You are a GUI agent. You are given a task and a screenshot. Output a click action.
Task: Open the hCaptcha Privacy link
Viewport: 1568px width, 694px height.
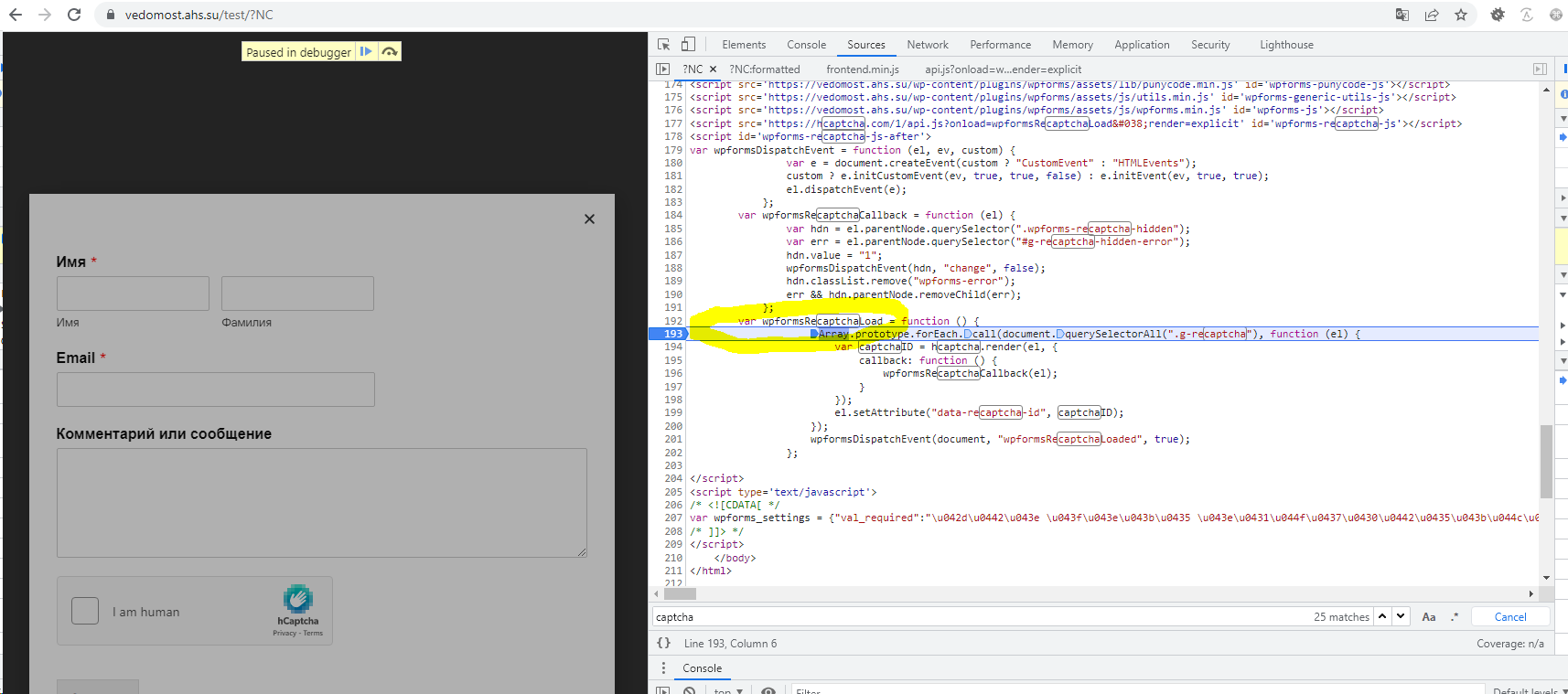pyautogui.click(x=284, y=633)
